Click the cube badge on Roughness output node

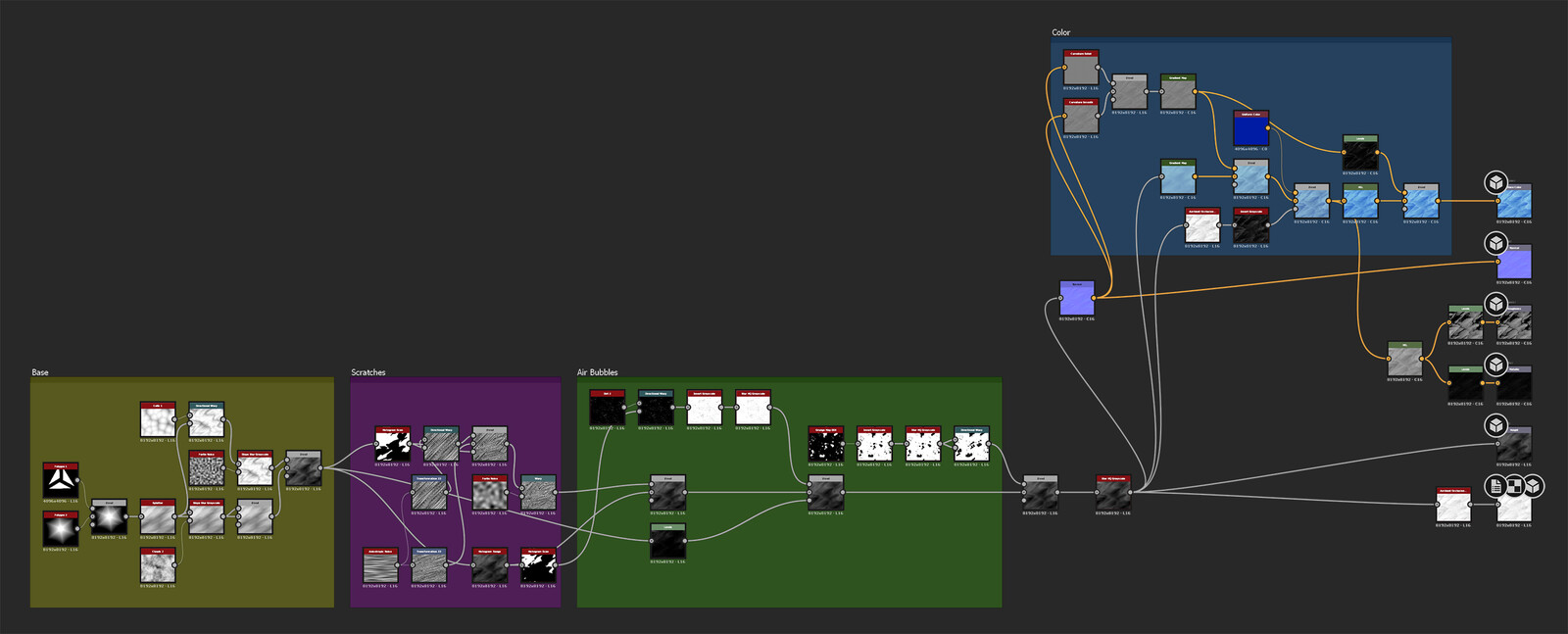coord(1495,304)
